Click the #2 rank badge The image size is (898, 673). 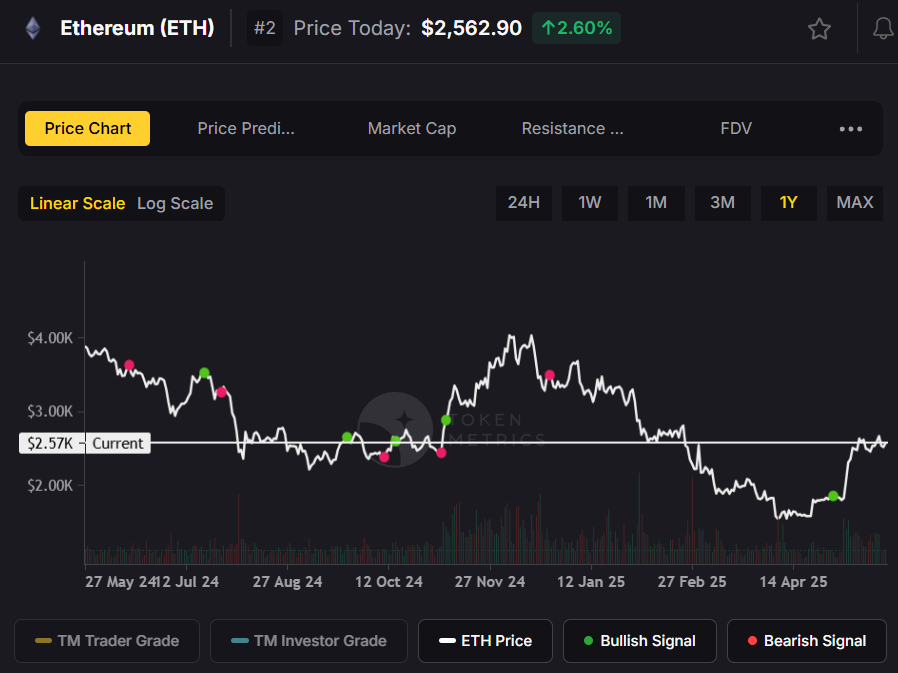click(x=265, y=28)
